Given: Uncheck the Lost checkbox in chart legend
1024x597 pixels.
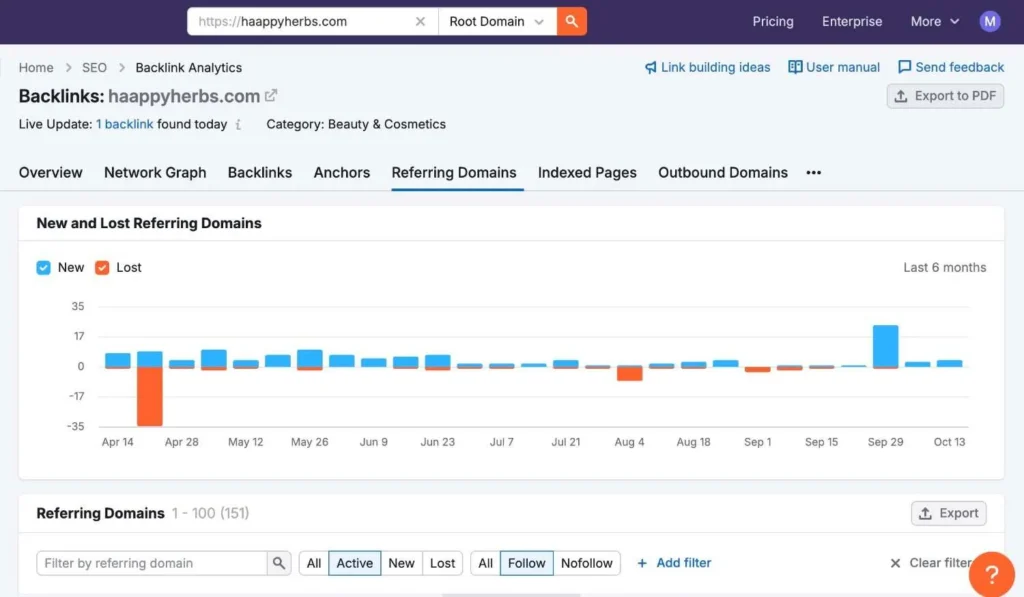Looking at the screenshot, I should (102, 267).
